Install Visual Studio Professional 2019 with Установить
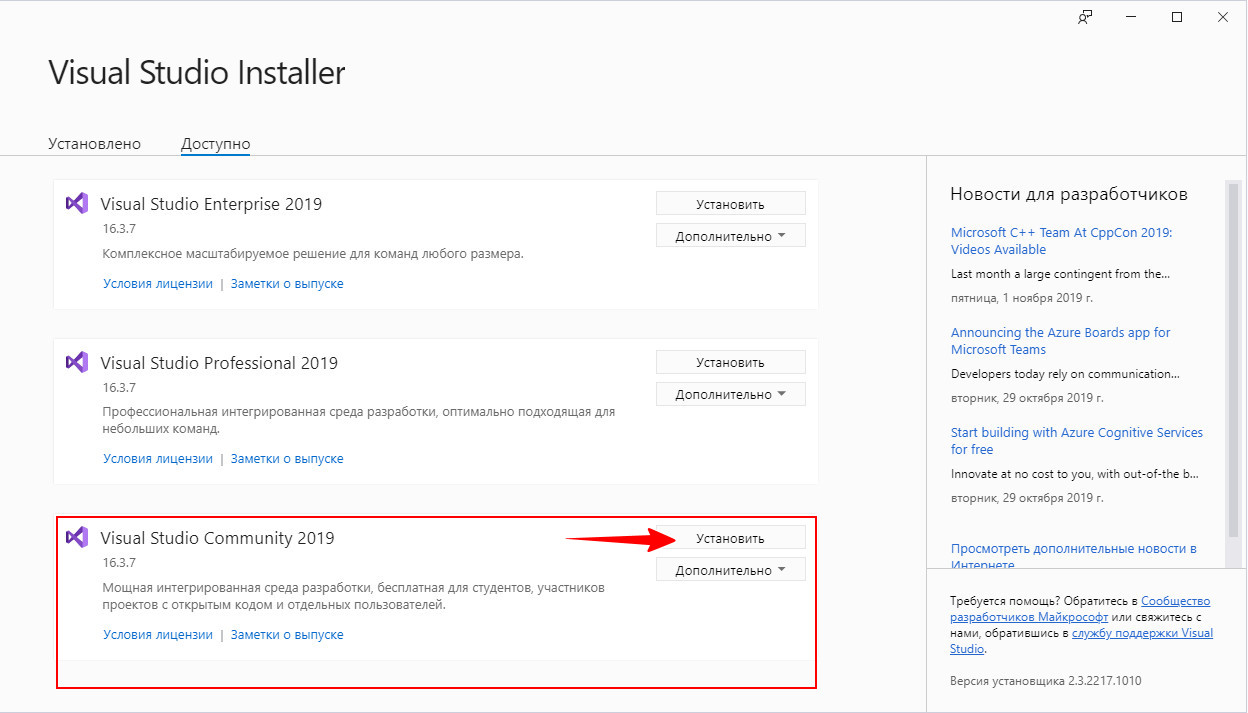The image size is (1248, 713). coord(730,363)
